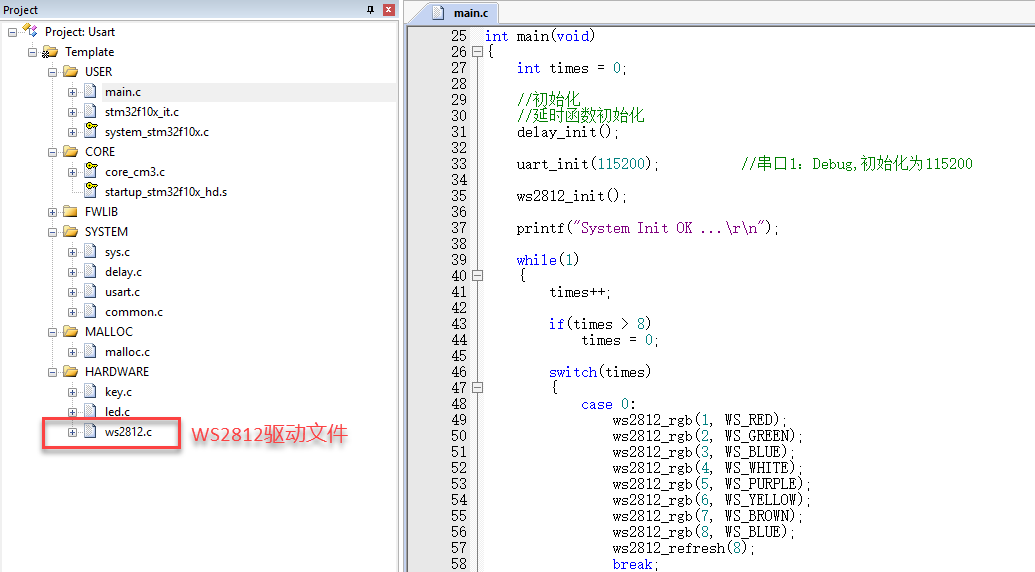Fold the switch block at line 47
The image size is (1035, 572).
(477, 388)
